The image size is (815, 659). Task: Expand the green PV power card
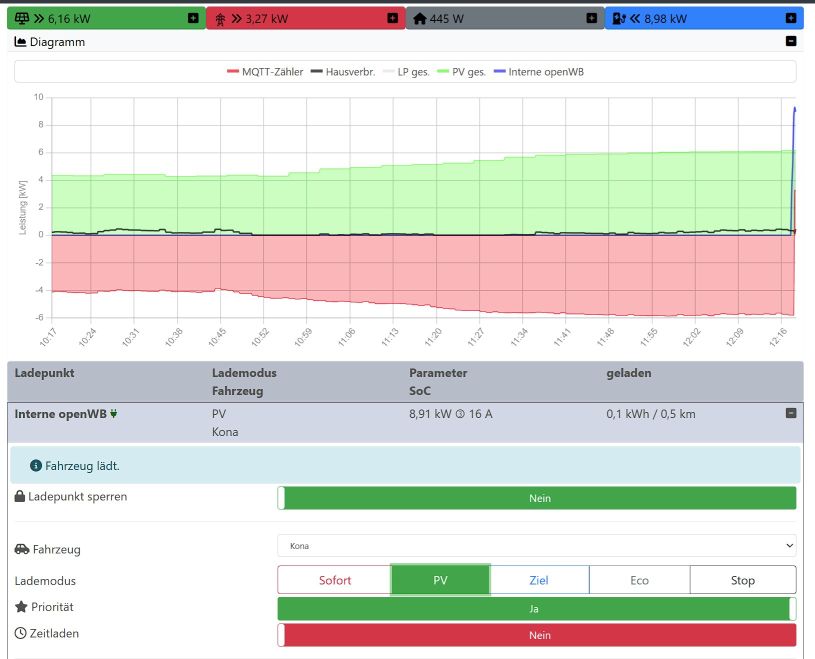pos(192,18)
